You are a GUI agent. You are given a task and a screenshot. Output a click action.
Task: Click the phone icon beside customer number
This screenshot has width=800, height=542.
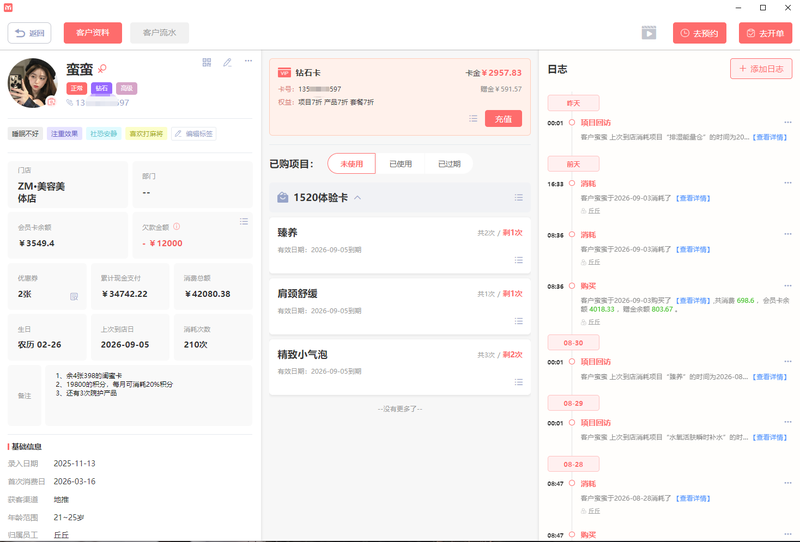[x=69, y=103]
